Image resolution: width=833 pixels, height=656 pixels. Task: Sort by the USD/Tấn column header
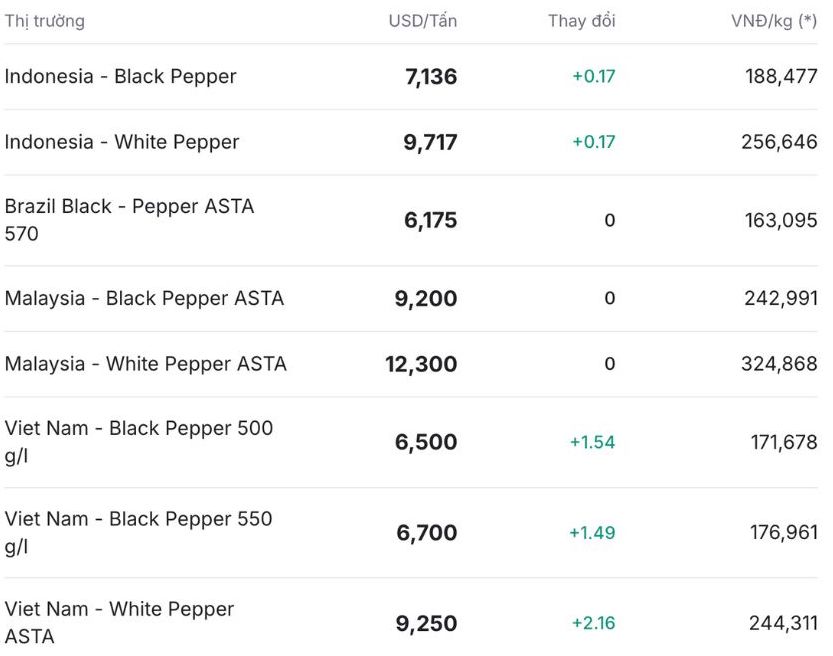pyautogui.click(x=422, y=21)
